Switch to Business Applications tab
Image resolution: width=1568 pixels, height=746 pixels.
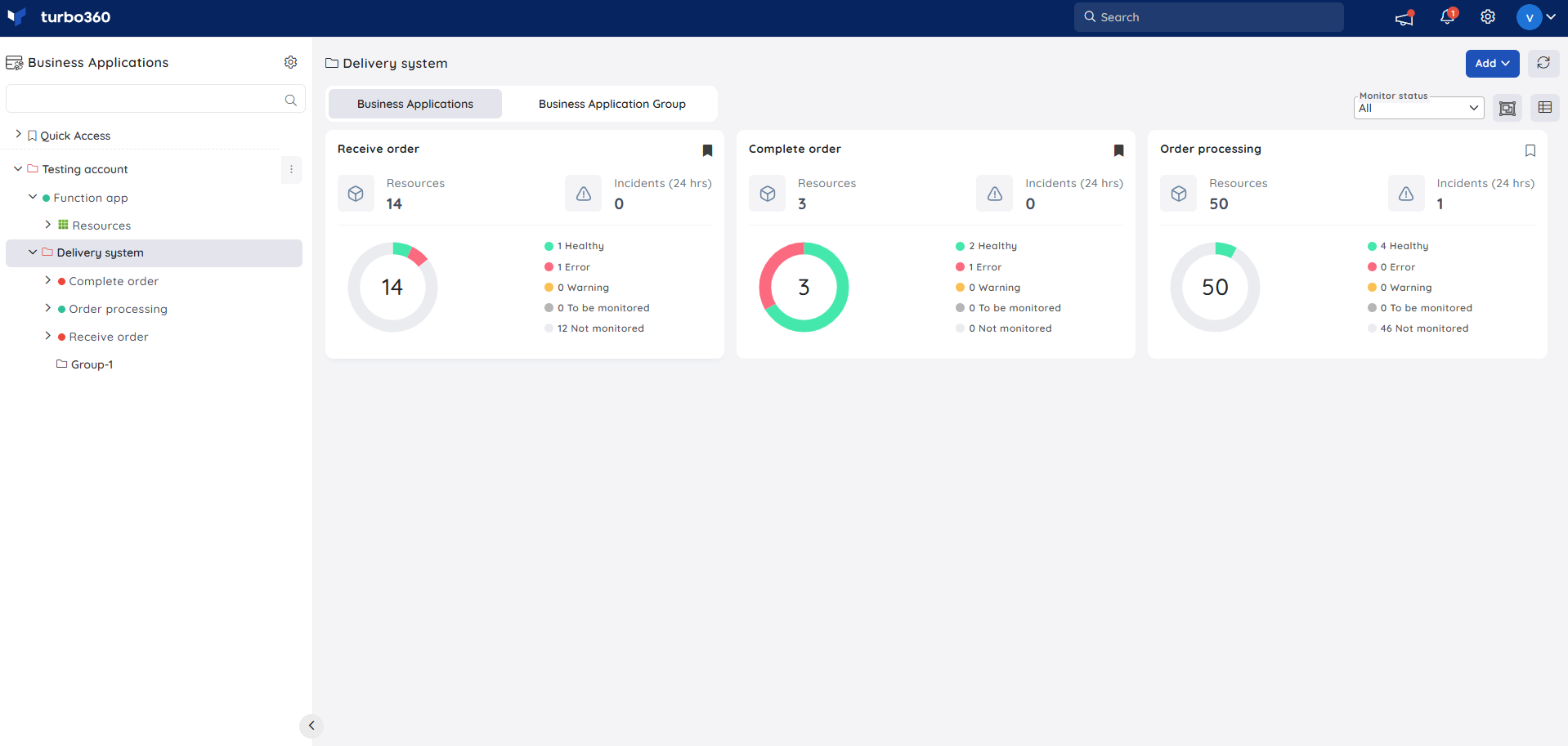click(415, 104)
